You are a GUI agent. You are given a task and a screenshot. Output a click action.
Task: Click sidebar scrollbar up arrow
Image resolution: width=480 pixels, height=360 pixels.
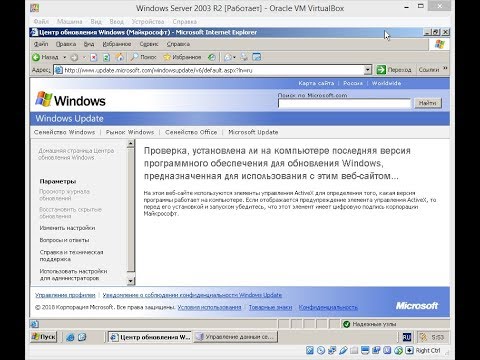131,144
